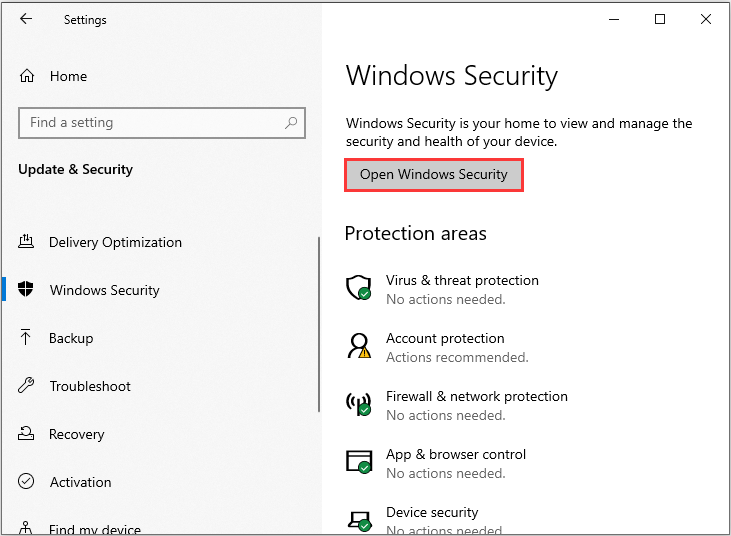Click the Protection areas heading
The image size is (731, 536).
click(x=415, y=234)
